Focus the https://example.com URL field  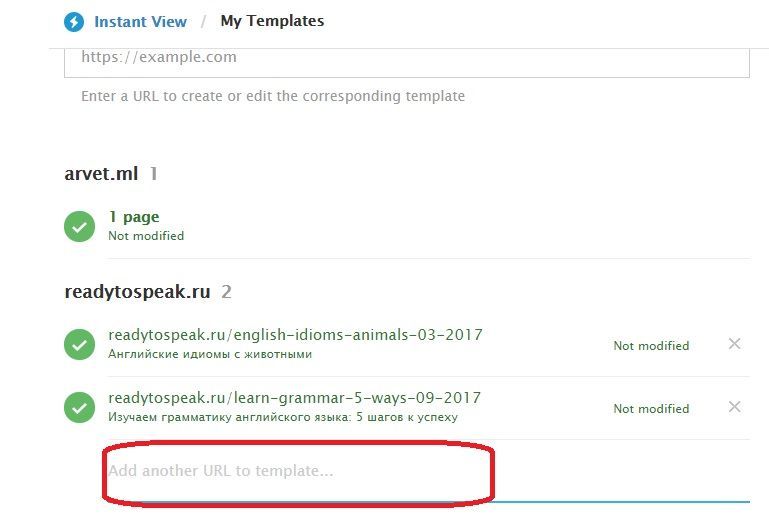(x=406, y=58)
